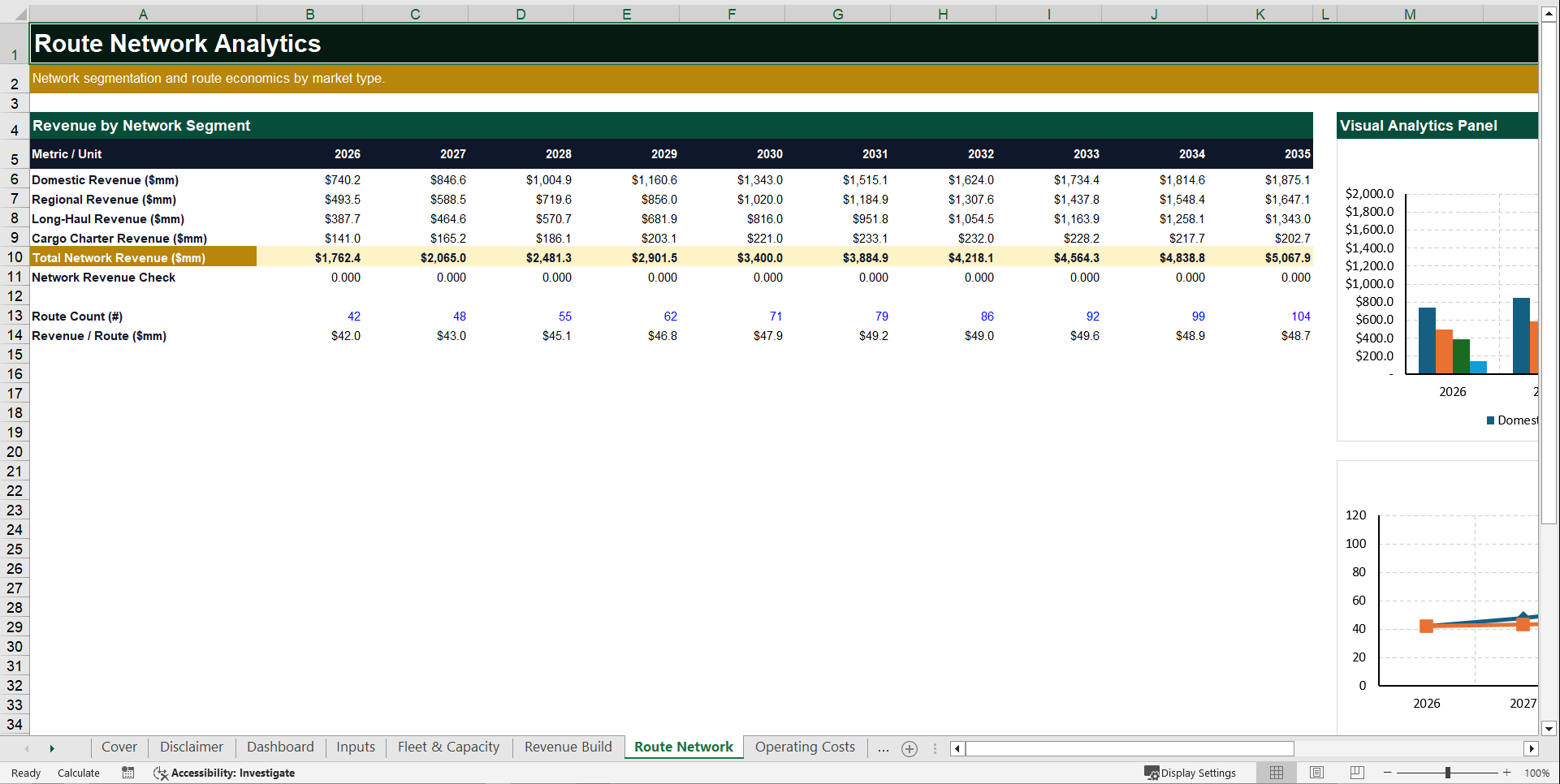The height and width of the screenshot is (784, 1560).
Task: Click horizontal scrollbar right arrow
Action: [x=1531, y=748]
